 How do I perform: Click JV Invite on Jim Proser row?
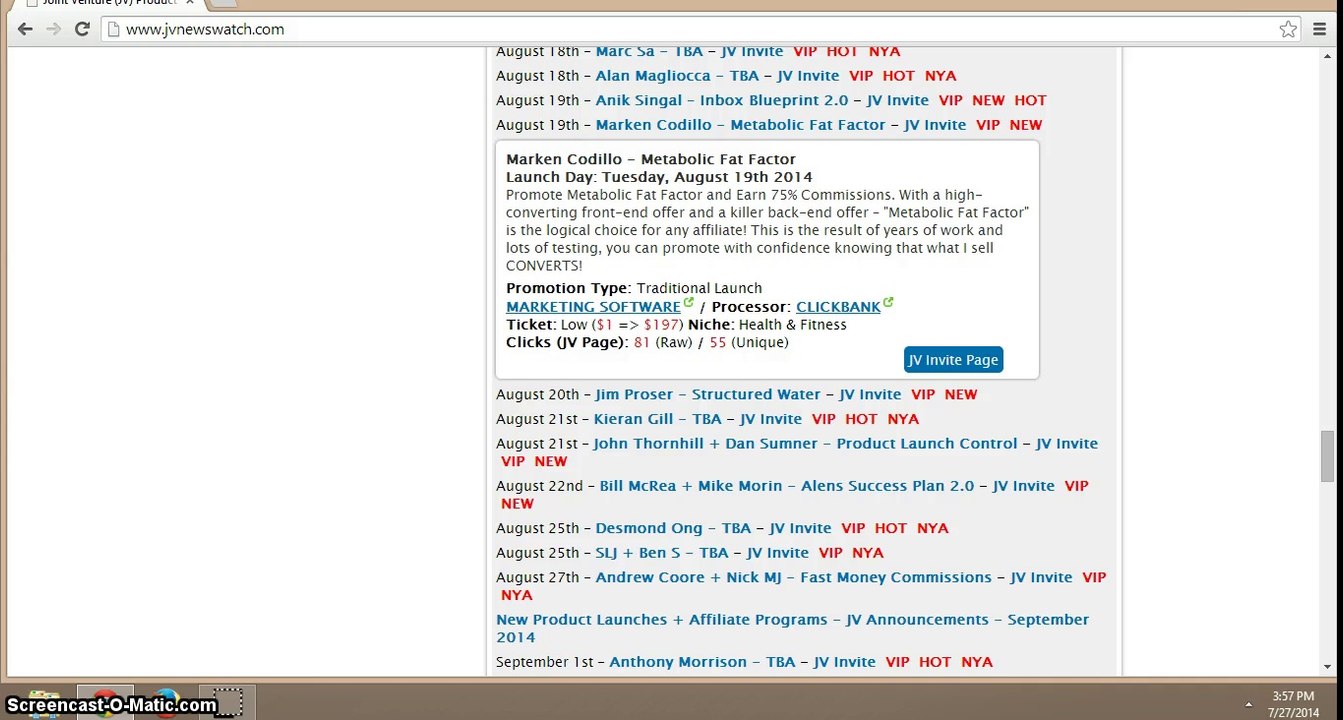click(x=870, y=394)
